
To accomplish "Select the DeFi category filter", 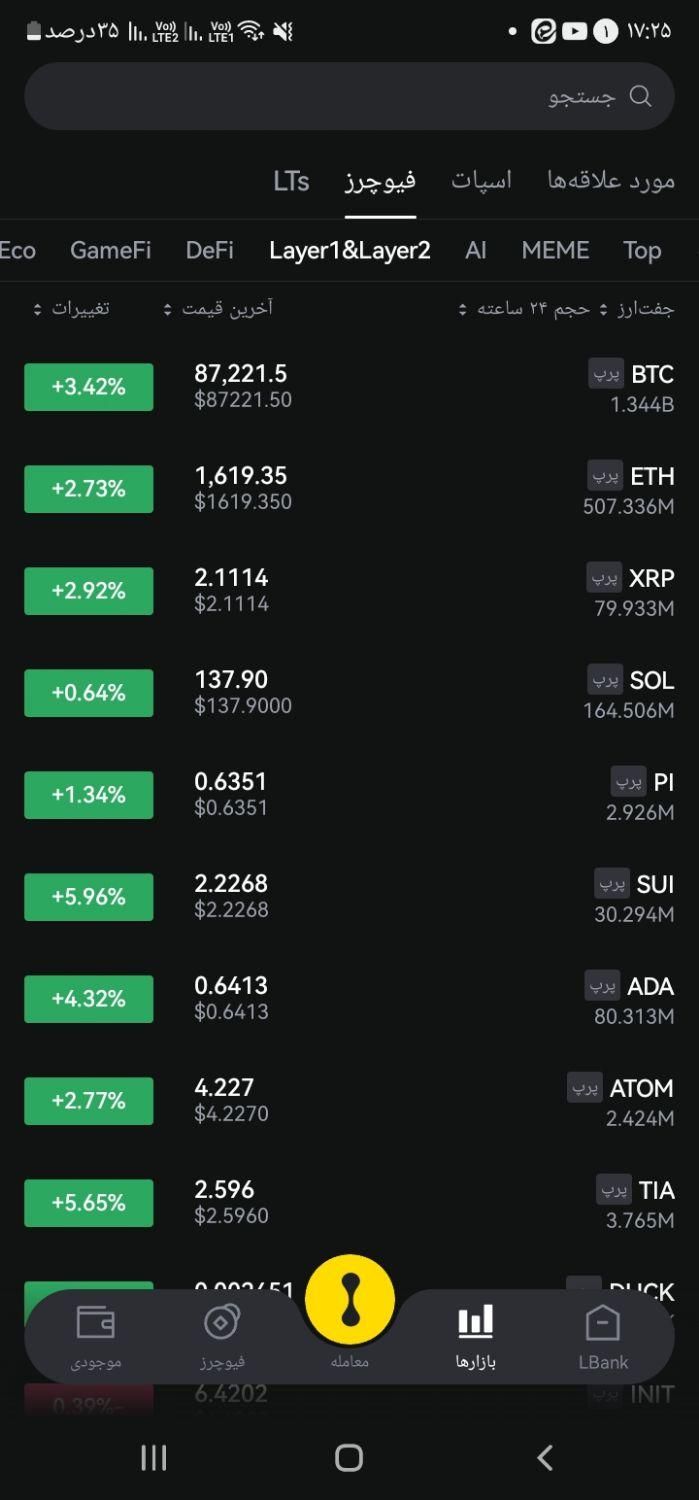I will tap(210, 251).
